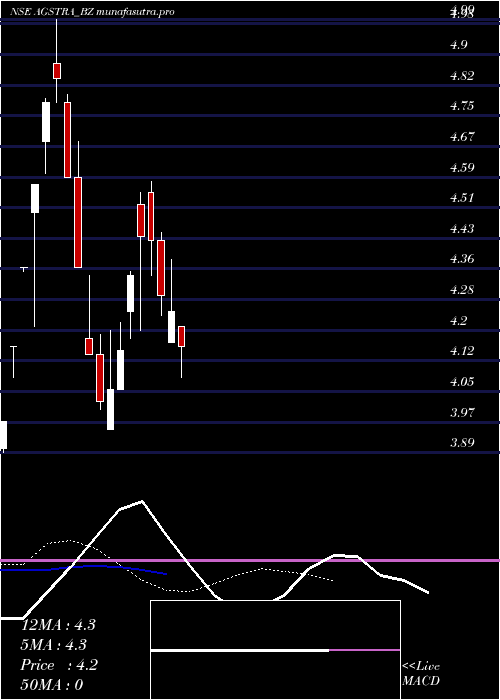Click the 4.9 price axis label
The width and height of the screenshot is (500, 700).
tap(459, 45)
